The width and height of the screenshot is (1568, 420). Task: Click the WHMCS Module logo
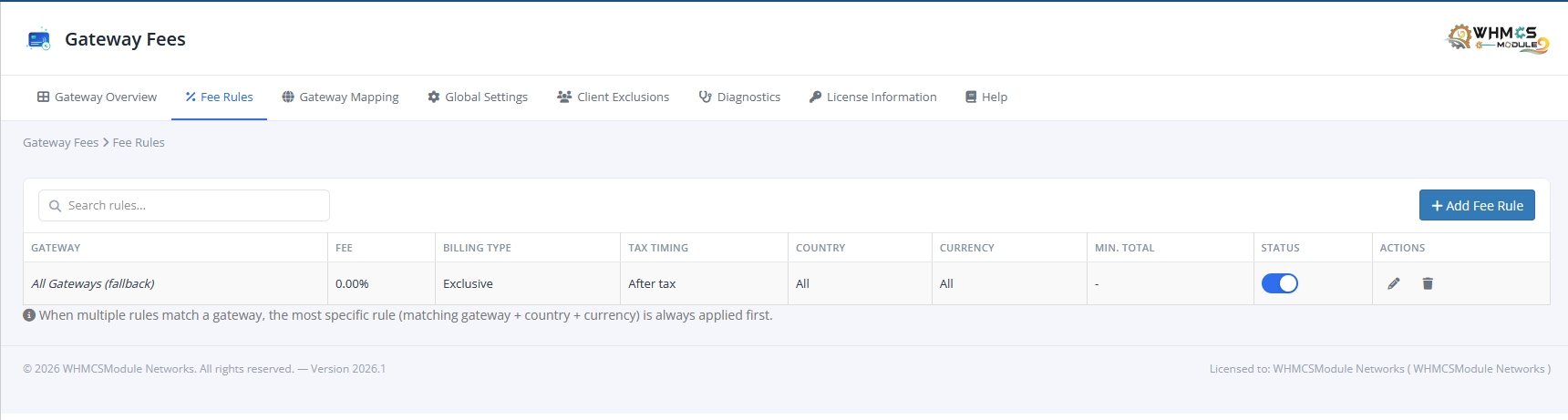tap(1498, 38)
